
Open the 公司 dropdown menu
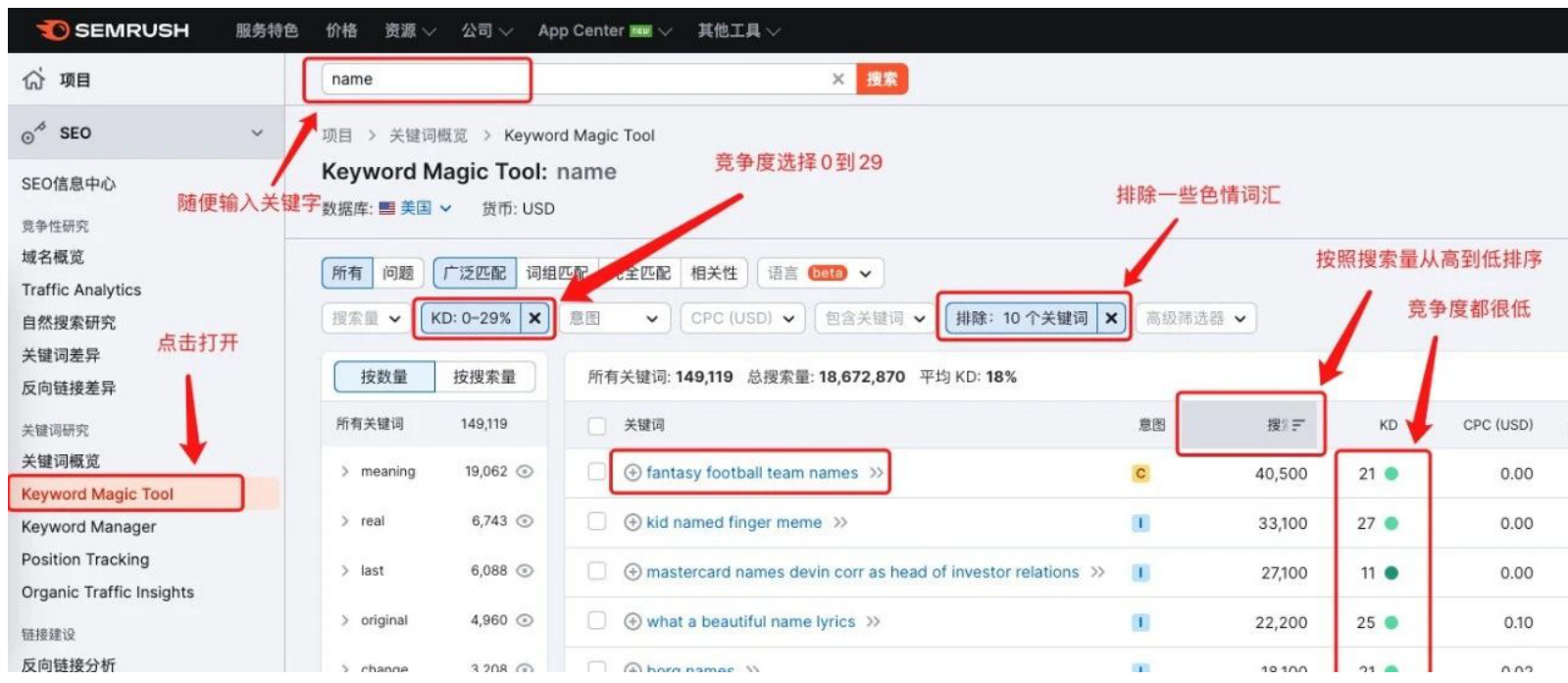(487, 30)
